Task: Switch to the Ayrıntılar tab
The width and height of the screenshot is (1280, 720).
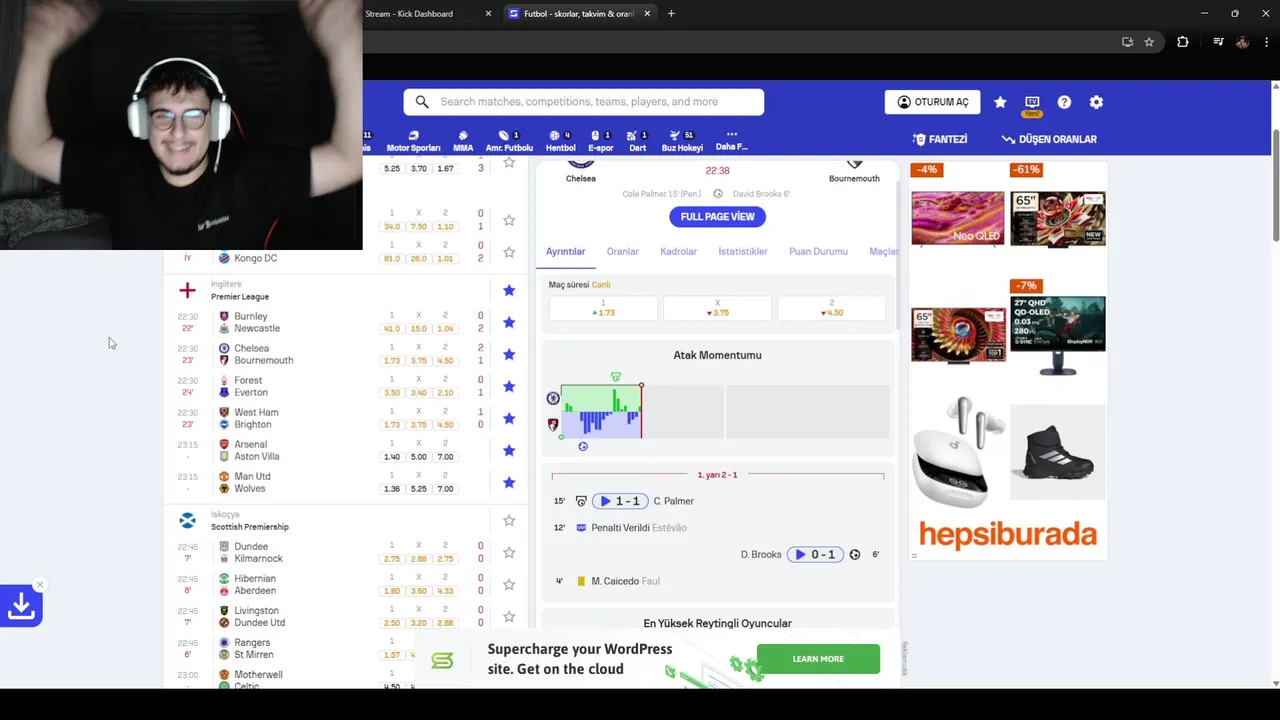Action: (565, 252)
